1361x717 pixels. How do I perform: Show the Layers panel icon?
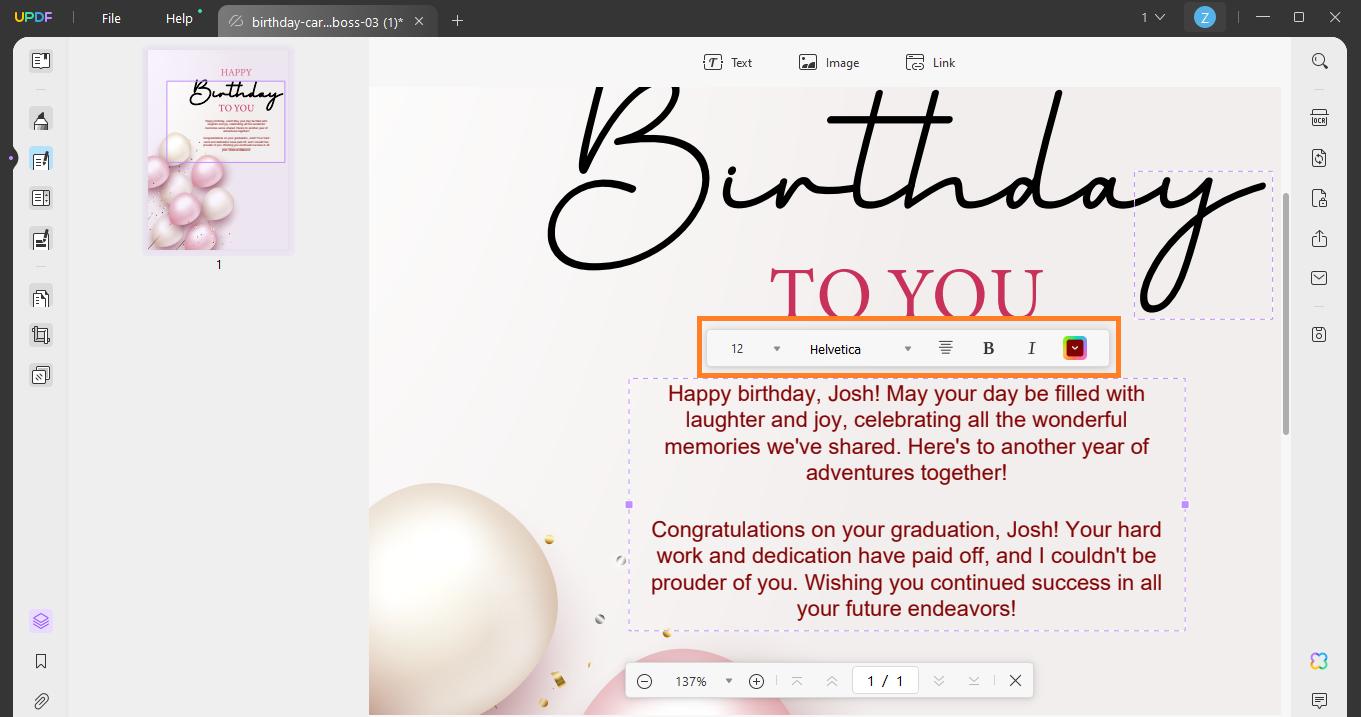point(41,621)
